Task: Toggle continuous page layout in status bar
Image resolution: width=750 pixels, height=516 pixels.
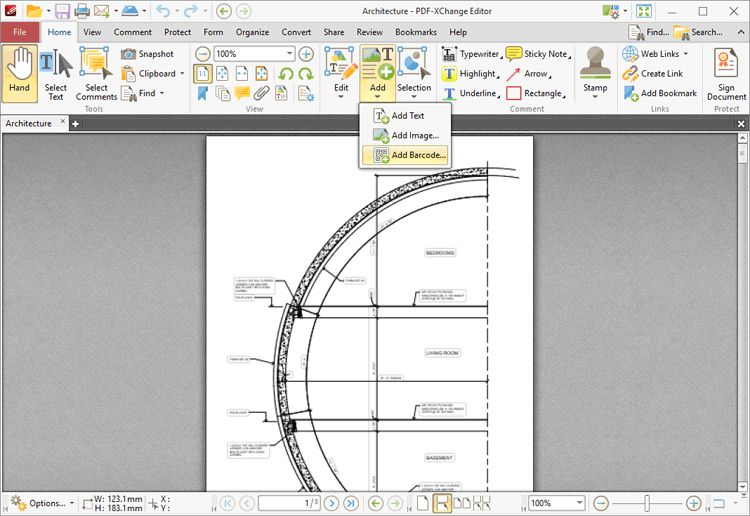Action: click(x=441, y=503)
